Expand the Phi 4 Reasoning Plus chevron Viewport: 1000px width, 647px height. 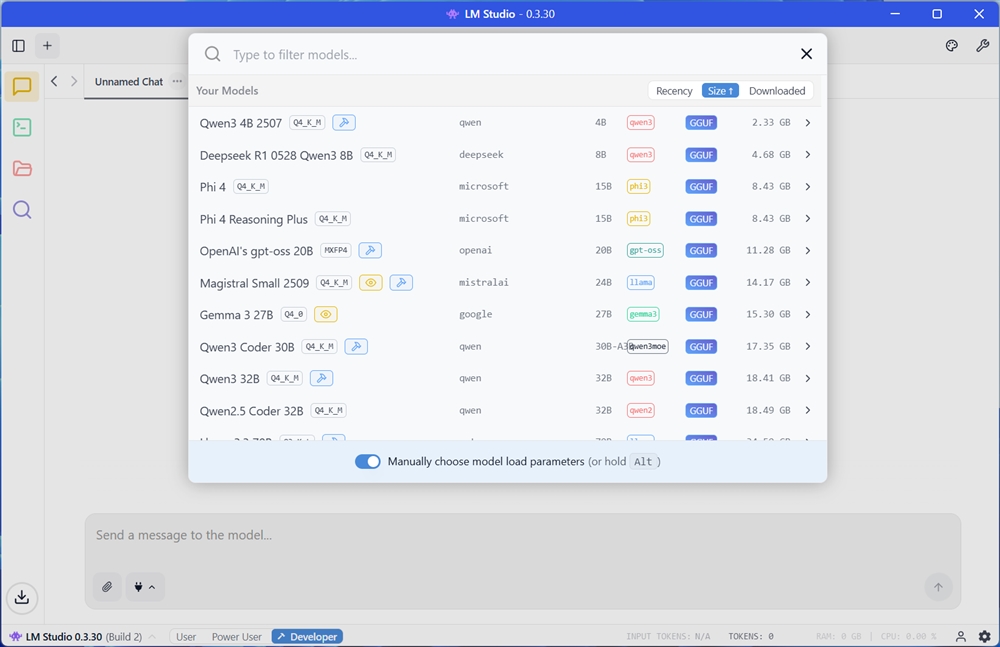pyautogui.click(x=807, y=218)
